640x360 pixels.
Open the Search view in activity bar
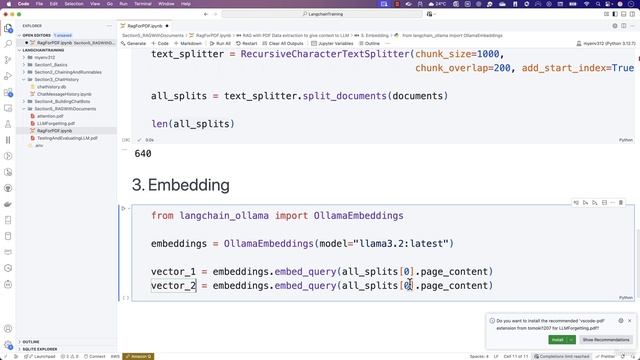[8, 44]
